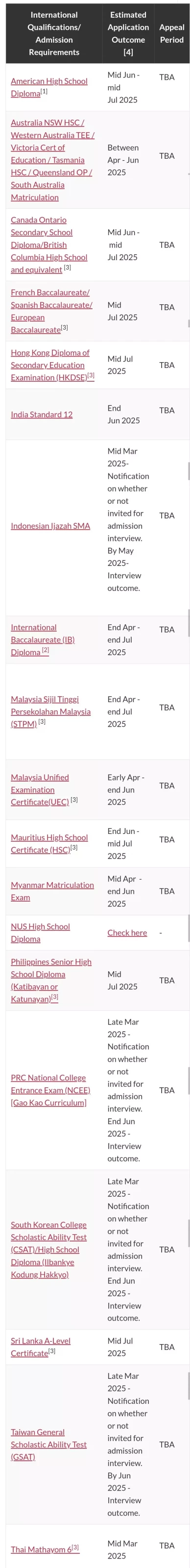This screenshot has width=190, height=1568.
Task: Open the French Baccalaureate link
Action: pyautogui.click(x=51, y=311)
